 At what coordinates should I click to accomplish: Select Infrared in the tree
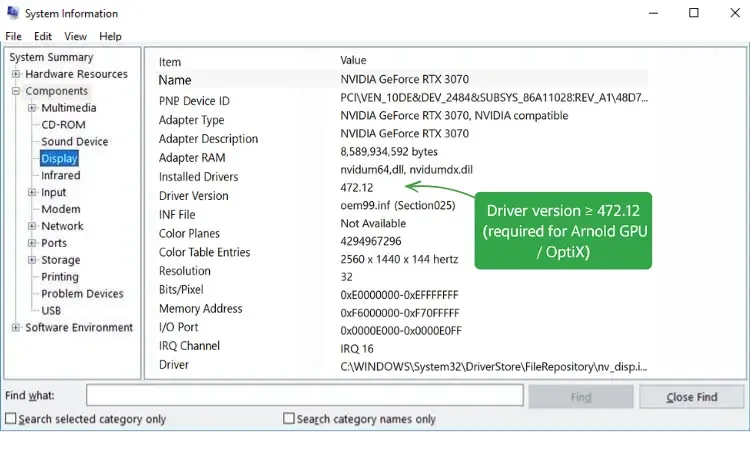[61, 176]
